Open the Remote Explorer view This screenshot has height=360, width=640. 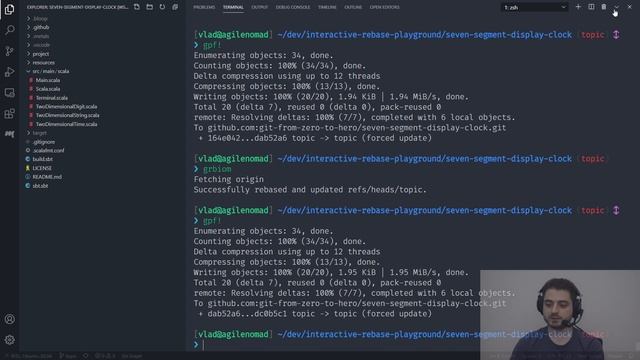[9, 93]
